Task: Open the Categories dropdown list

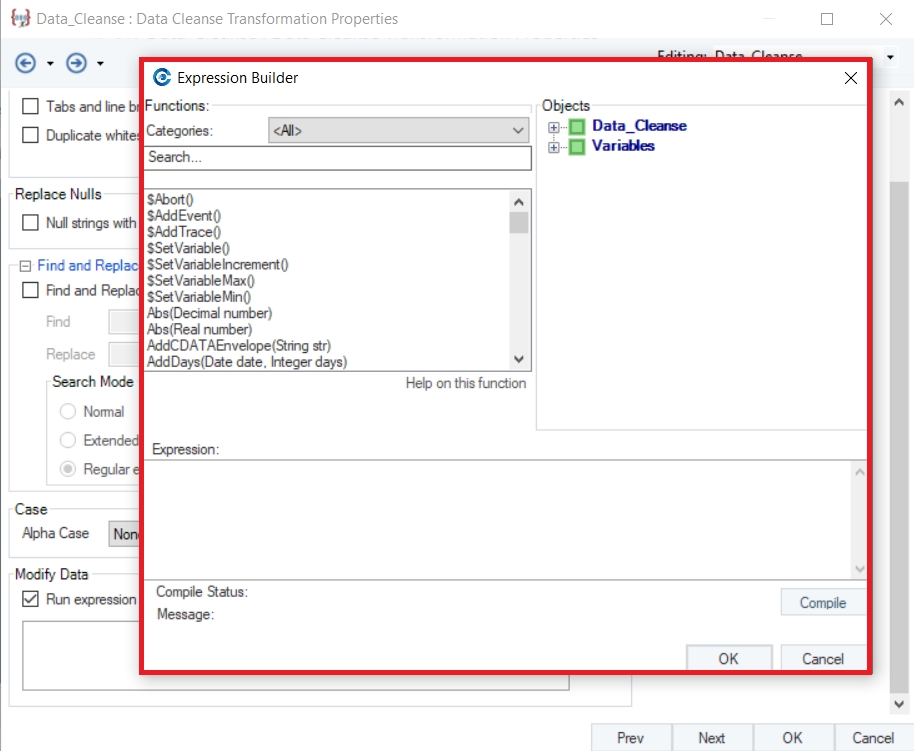Action: click(518, 130)
